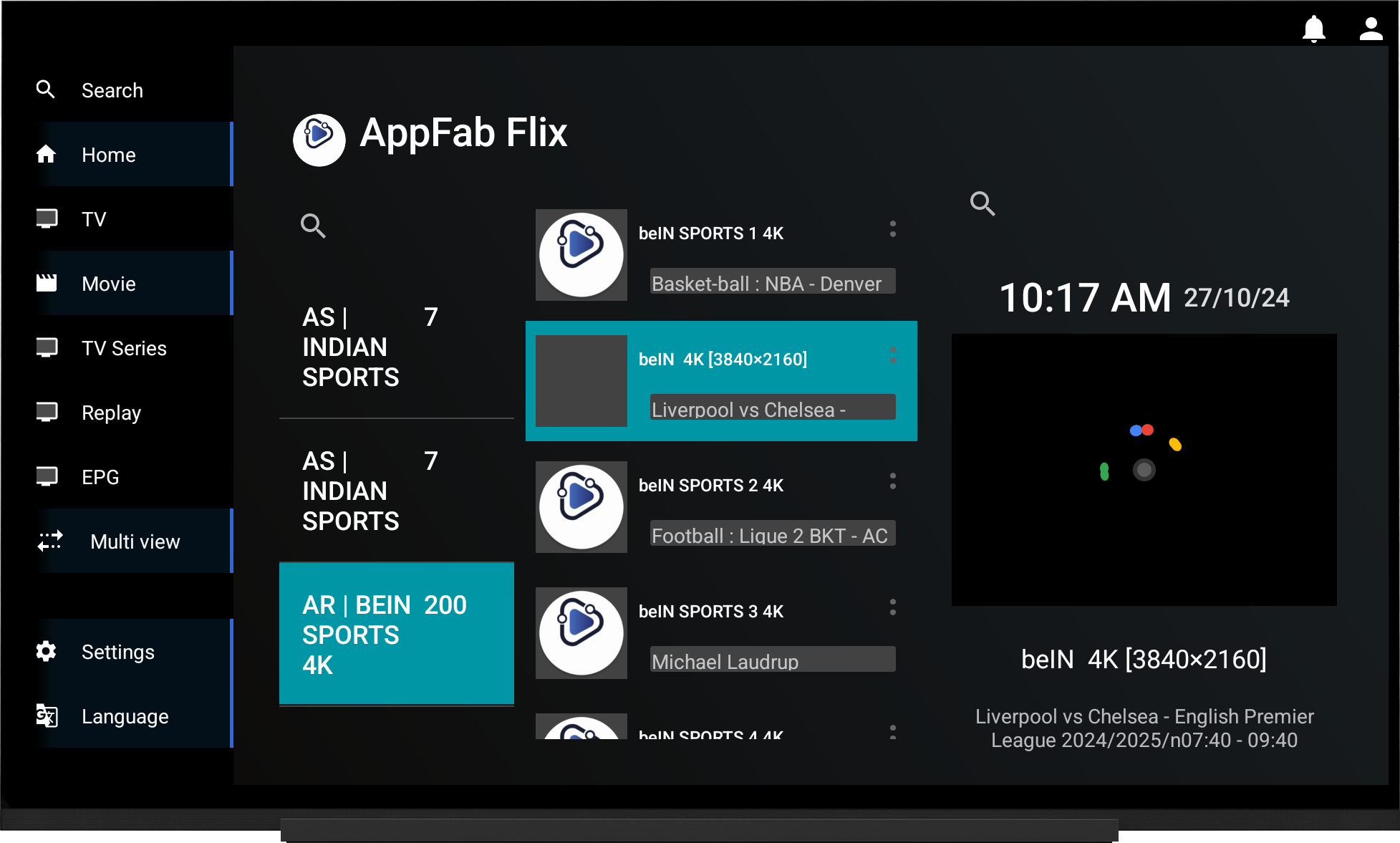Open the notifications bell icon
This screenshot has height=843, width=1400.
1313,29
